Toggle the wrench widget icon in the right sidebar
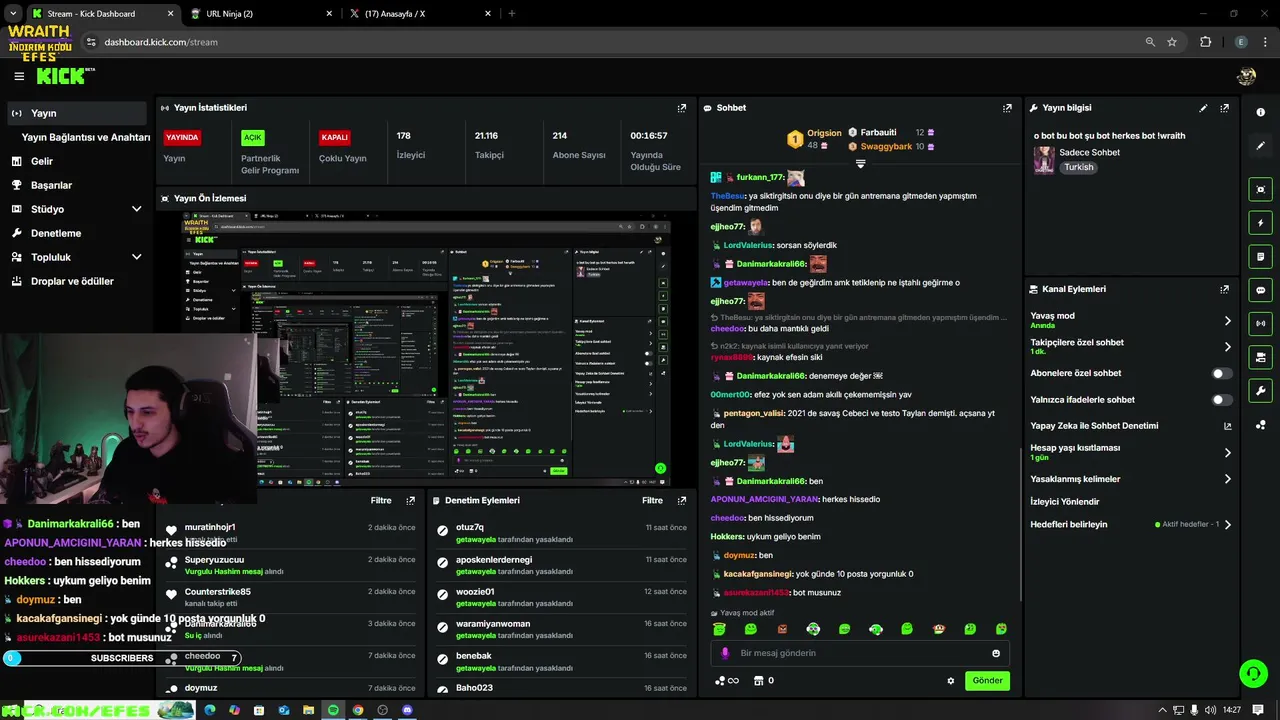 1260,391
